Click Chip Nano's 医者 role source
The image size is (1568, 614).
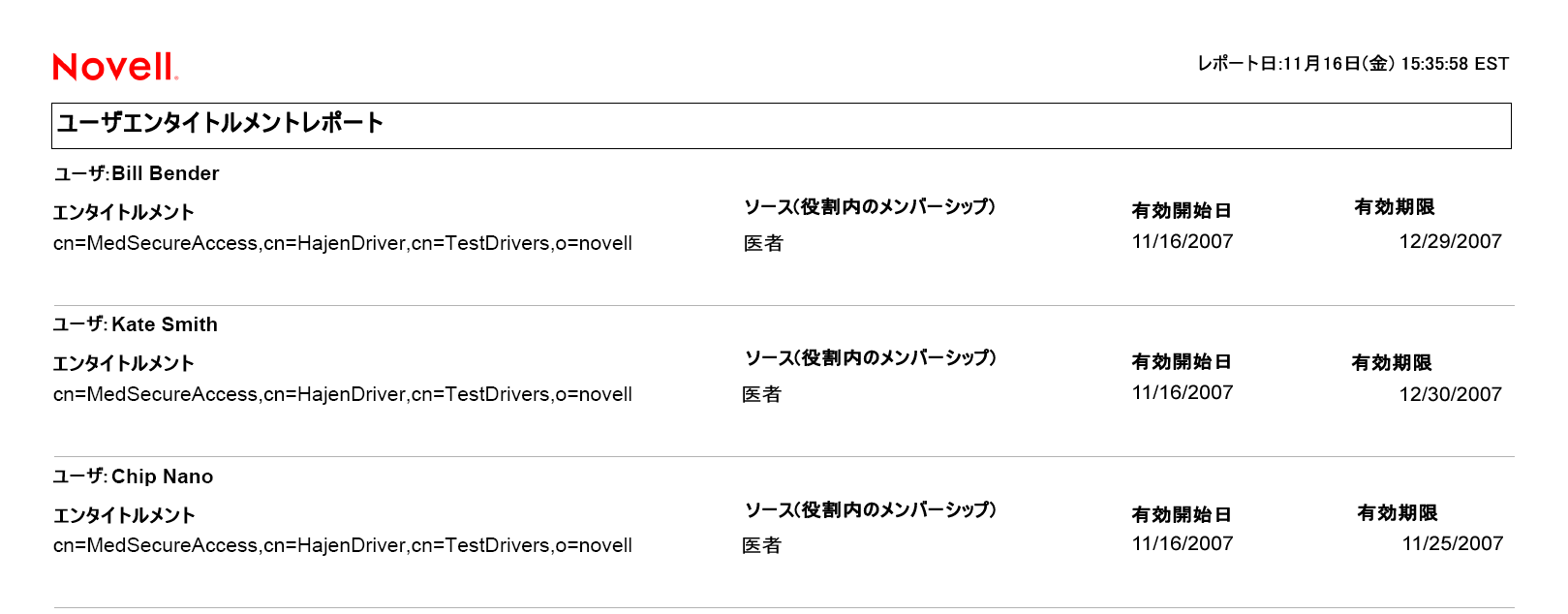tap(761, 545)
